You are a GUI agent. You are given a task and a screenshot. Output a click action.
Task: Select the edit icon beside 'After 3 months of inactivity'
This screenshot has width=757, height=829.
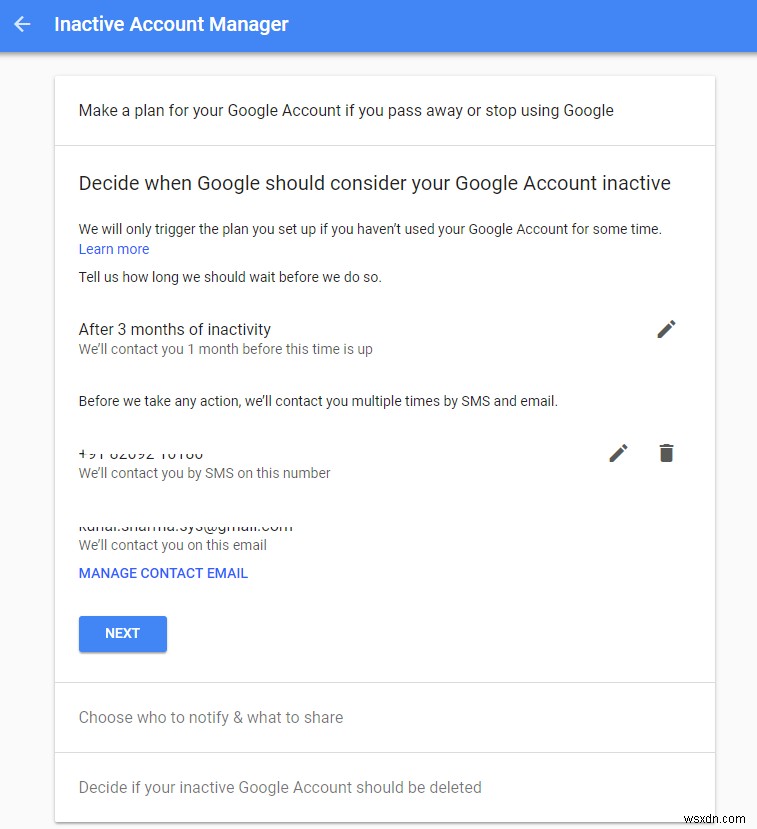[666, 329]
